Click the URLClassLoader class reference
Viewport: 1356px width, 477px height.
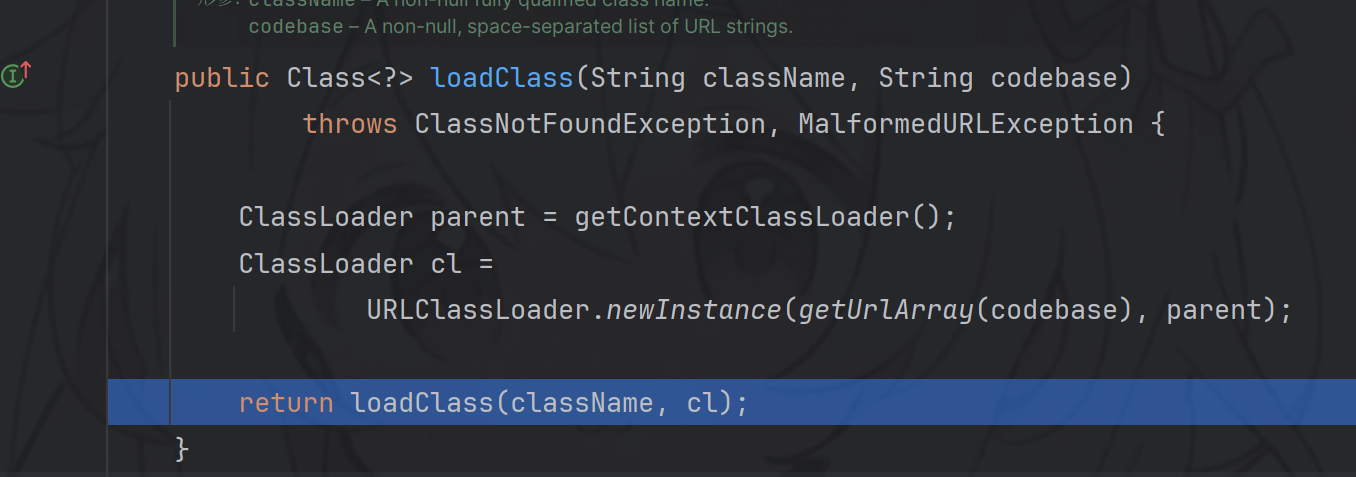click(x=486, y=310)
